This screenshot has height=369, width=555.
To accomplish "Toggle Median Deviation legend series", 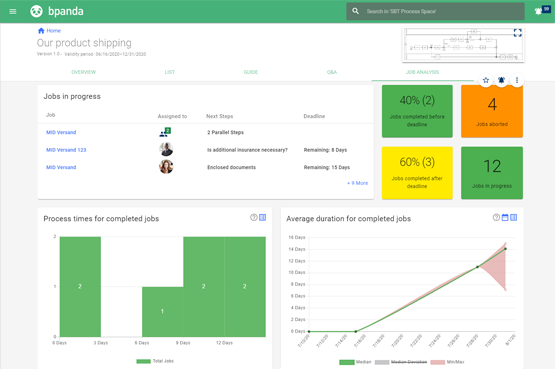I will point(401,362).
